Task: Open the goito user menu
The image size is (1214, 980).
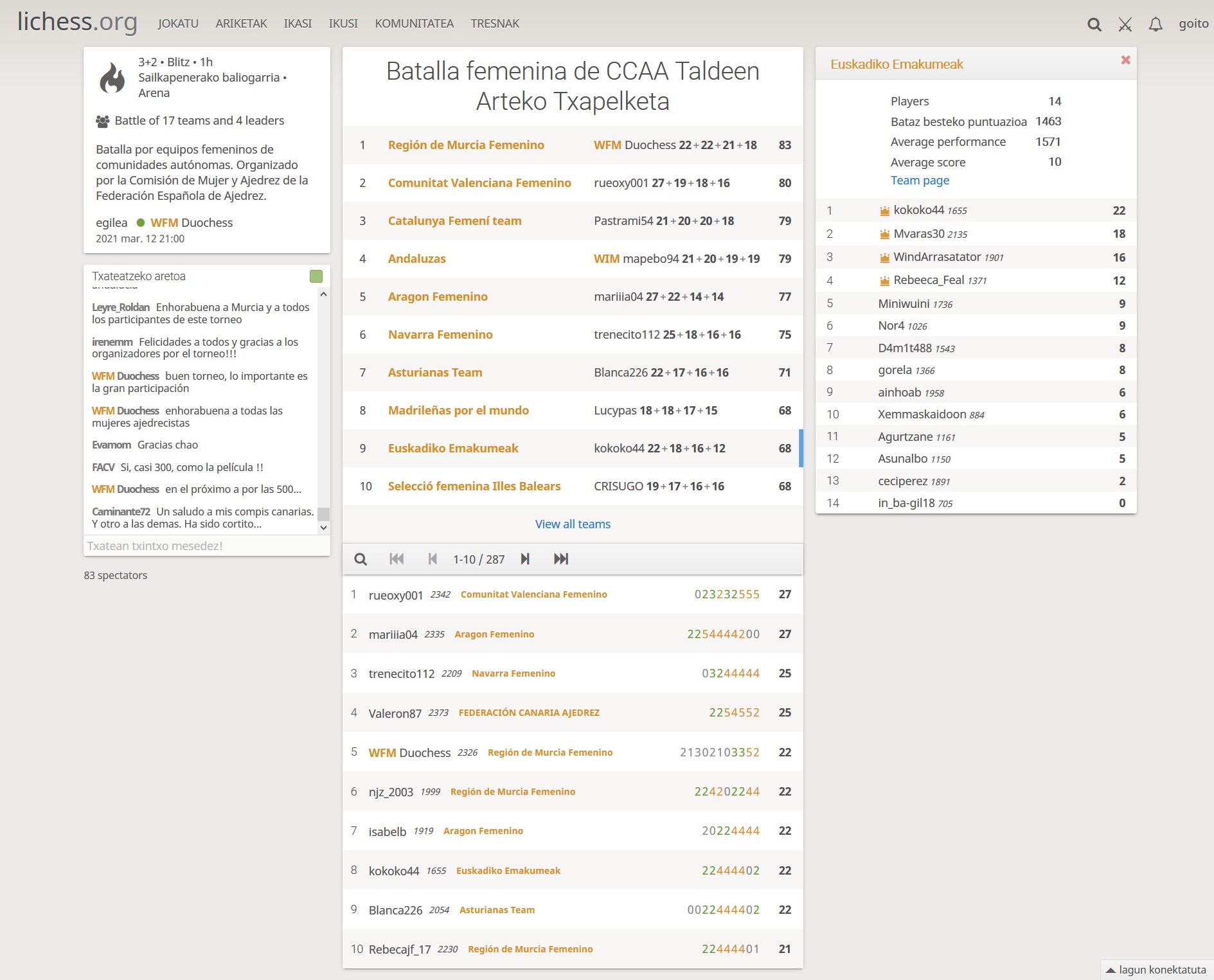Action: click(x=1193, y=24)
